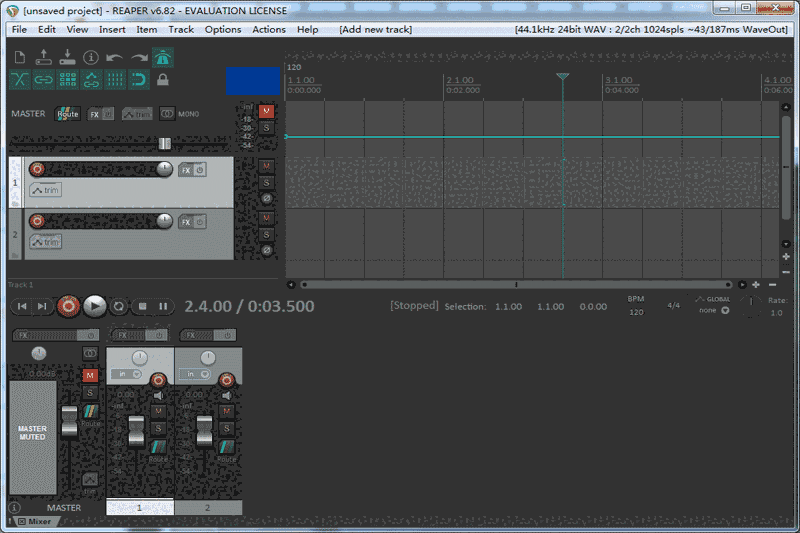Open Project Settings info icon in toolbar

coord(91,57)
